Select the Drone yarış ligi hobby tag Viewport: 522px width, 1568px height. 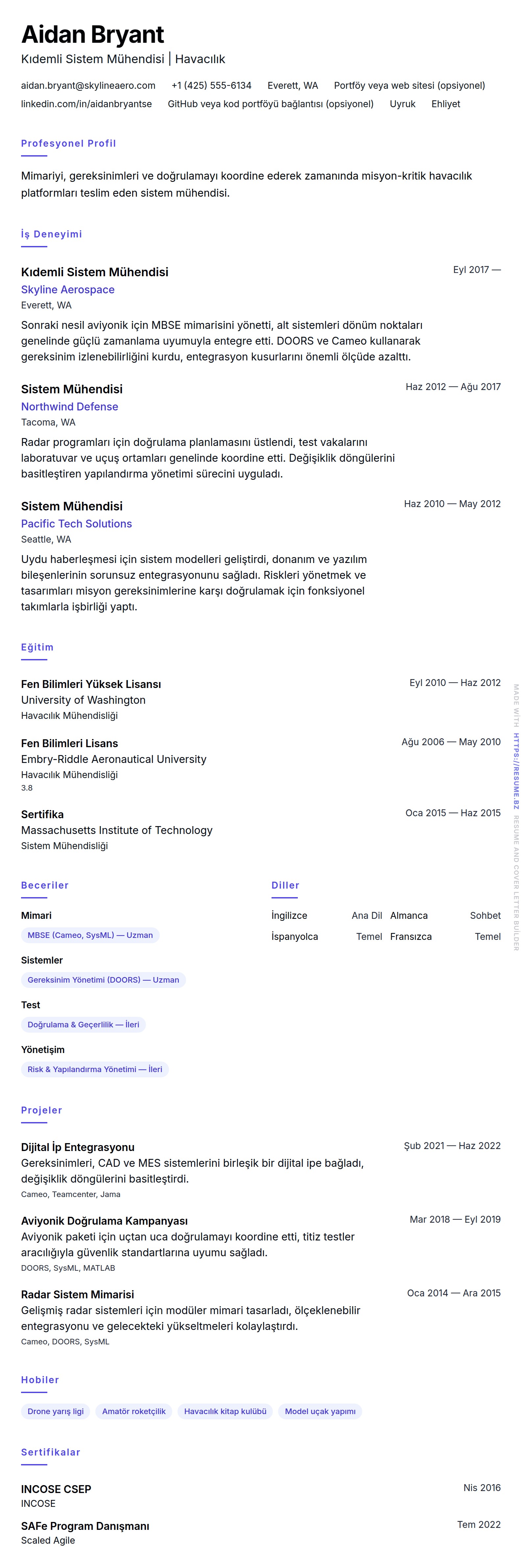(55, 1411)
